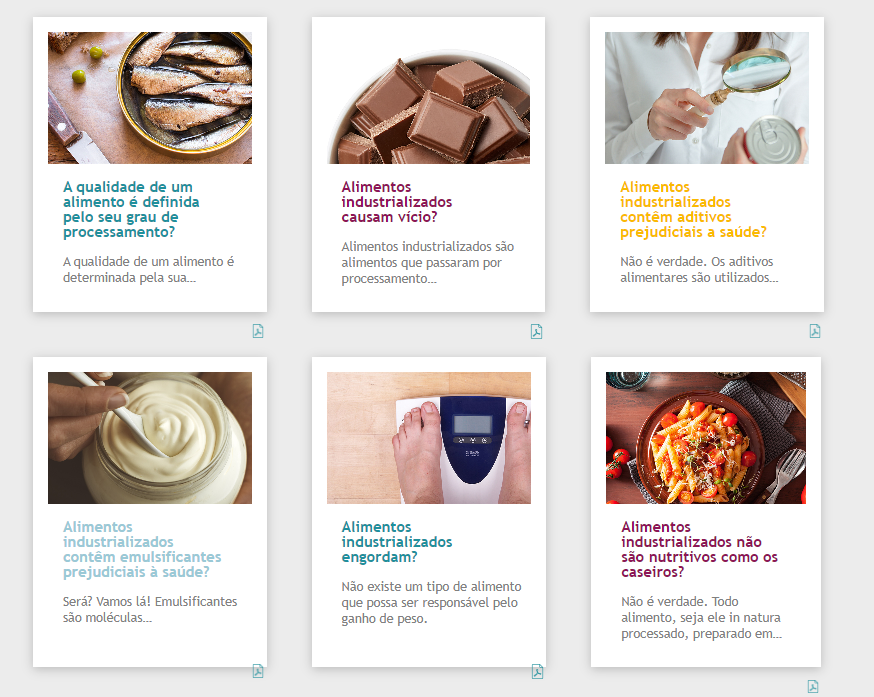Open 'contêm emulsificantes prejudiciais à saúde?' title
874x697 pixels.
(142, 549)
